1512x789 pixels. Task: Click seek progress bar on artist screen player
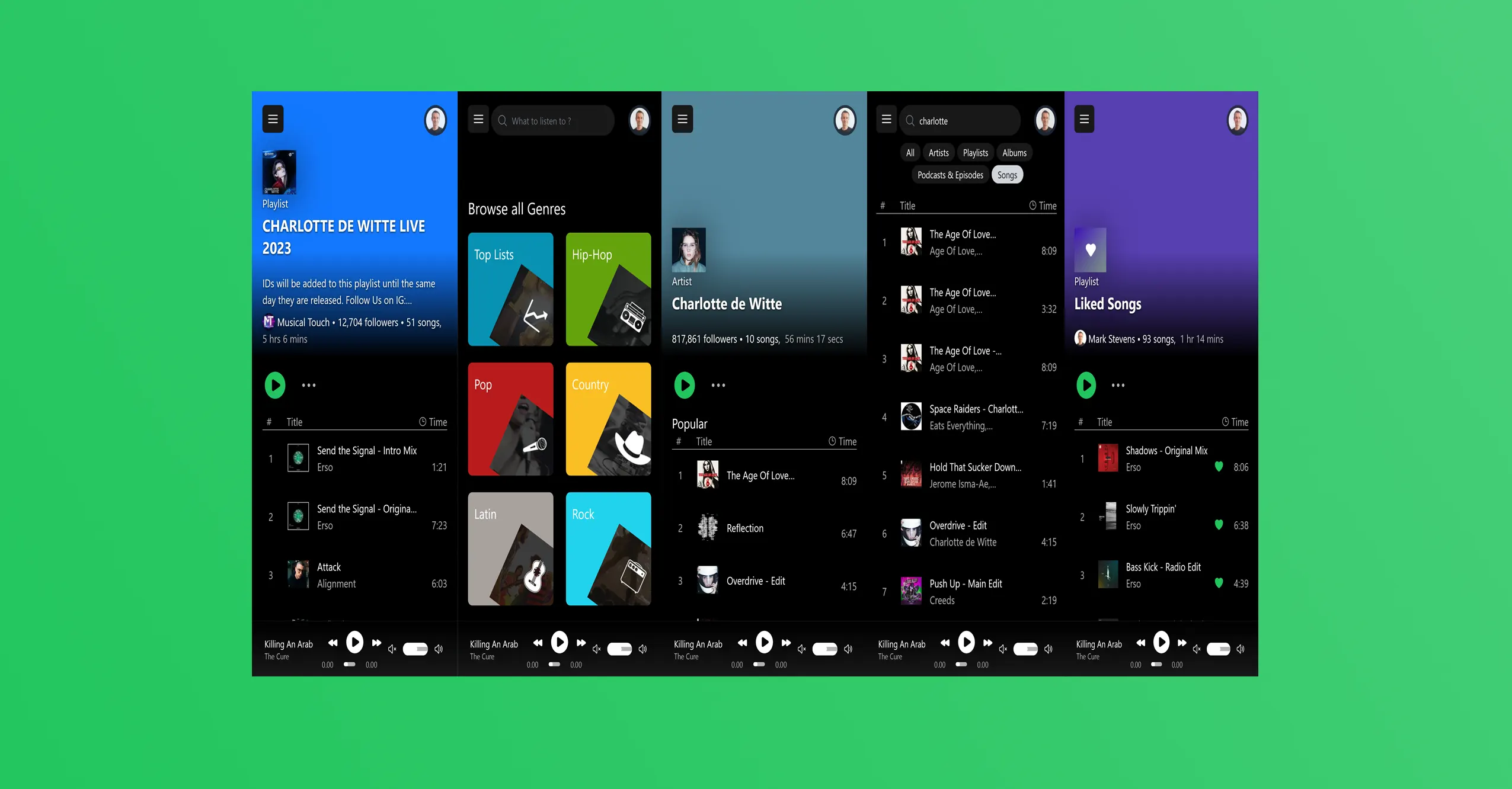tap(759, 665)
